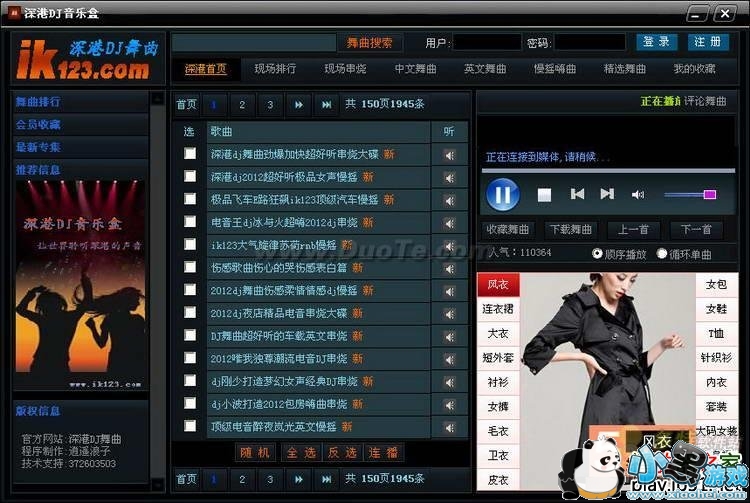
Task: Listen icon for 电音王dj冰与火超嗨2012dj串烧
Action: point(449,223)
